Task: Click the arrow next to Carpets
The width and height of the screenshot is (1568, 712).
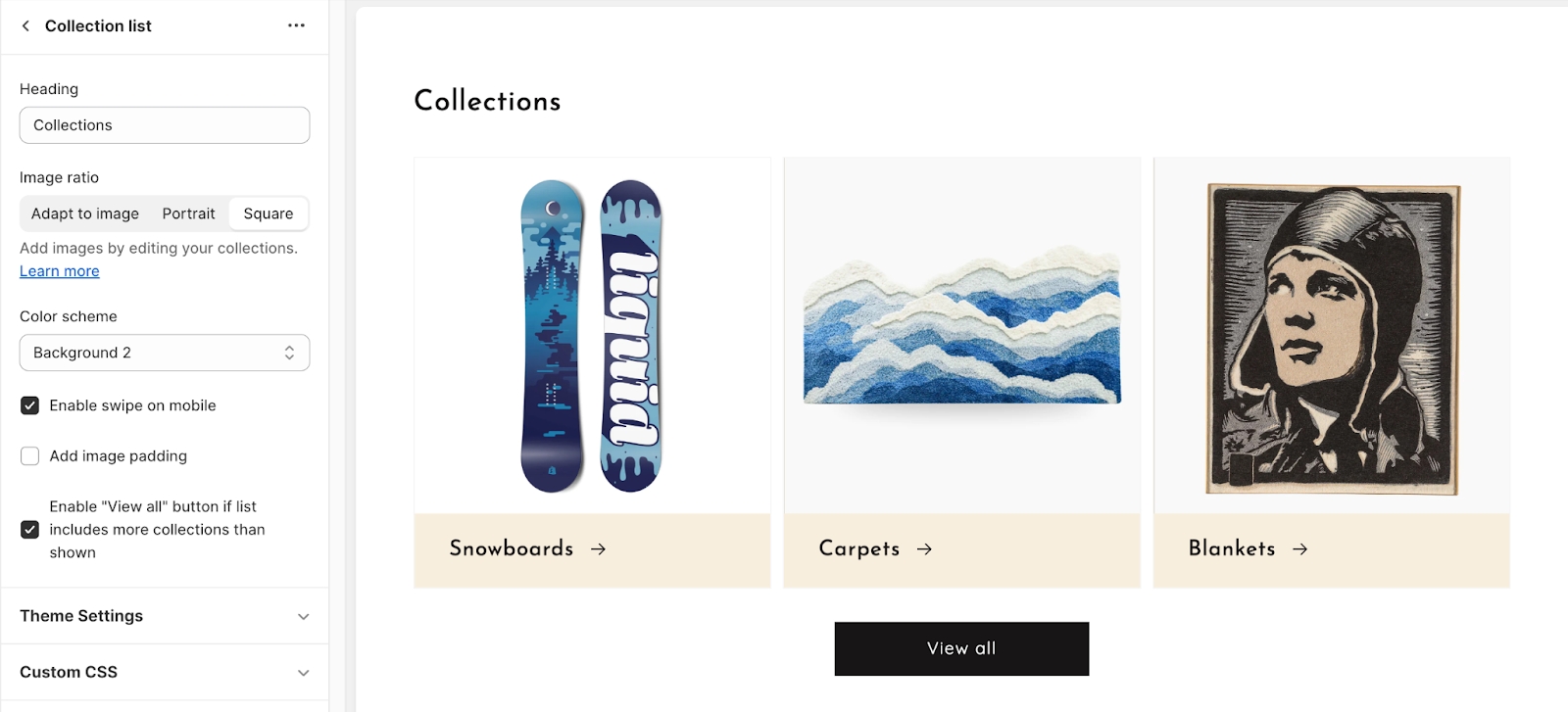Action: [924, 549]
